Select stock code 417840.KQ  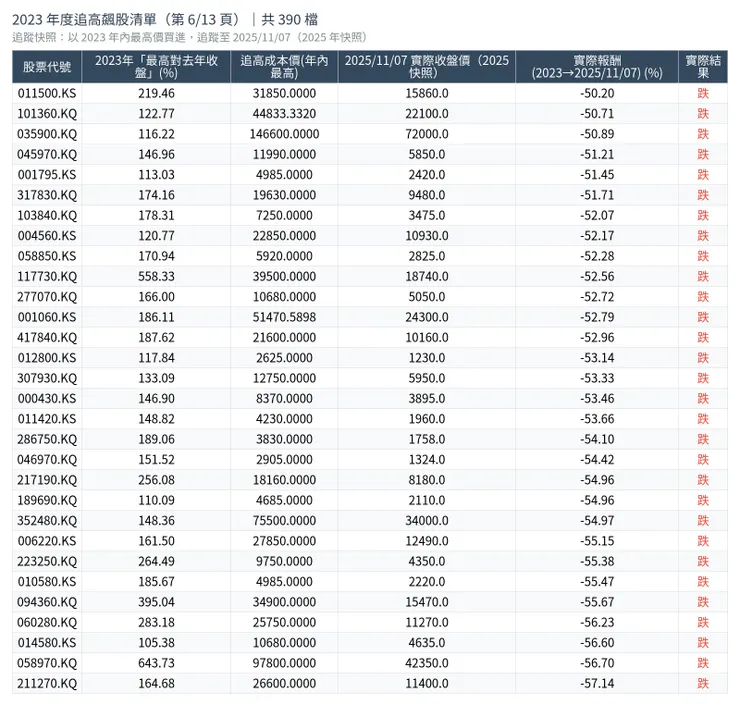point(47,337)
